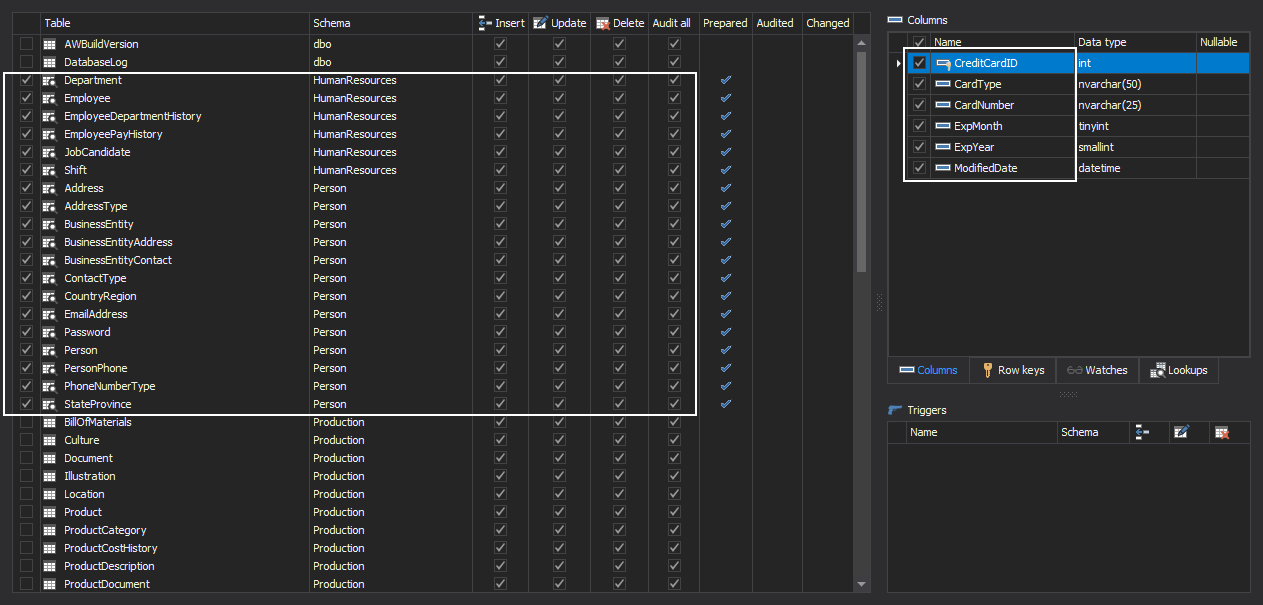Click the Insert icon in table header
Screen dimensions: 1263x605
(485, 23)
